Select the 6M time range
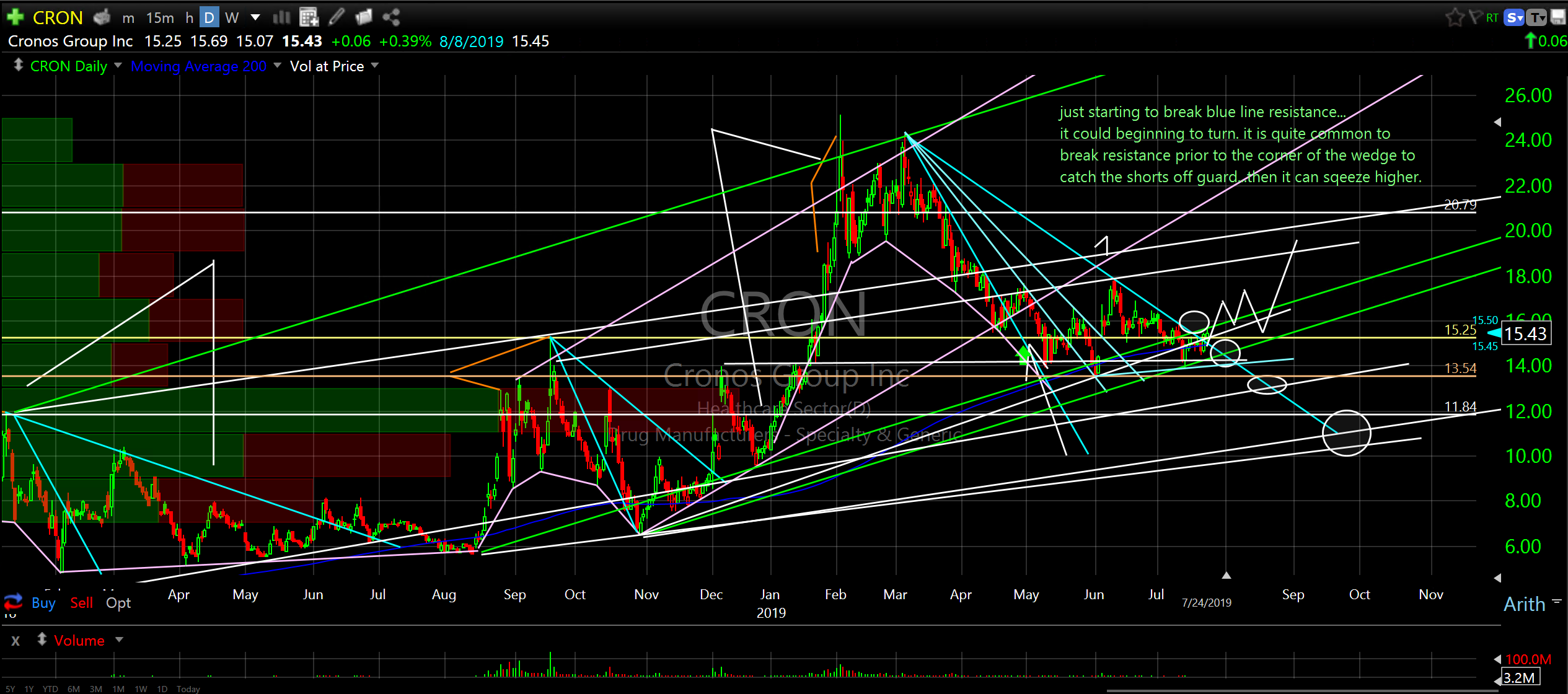 pyautogui.click(x=74, y=688)
